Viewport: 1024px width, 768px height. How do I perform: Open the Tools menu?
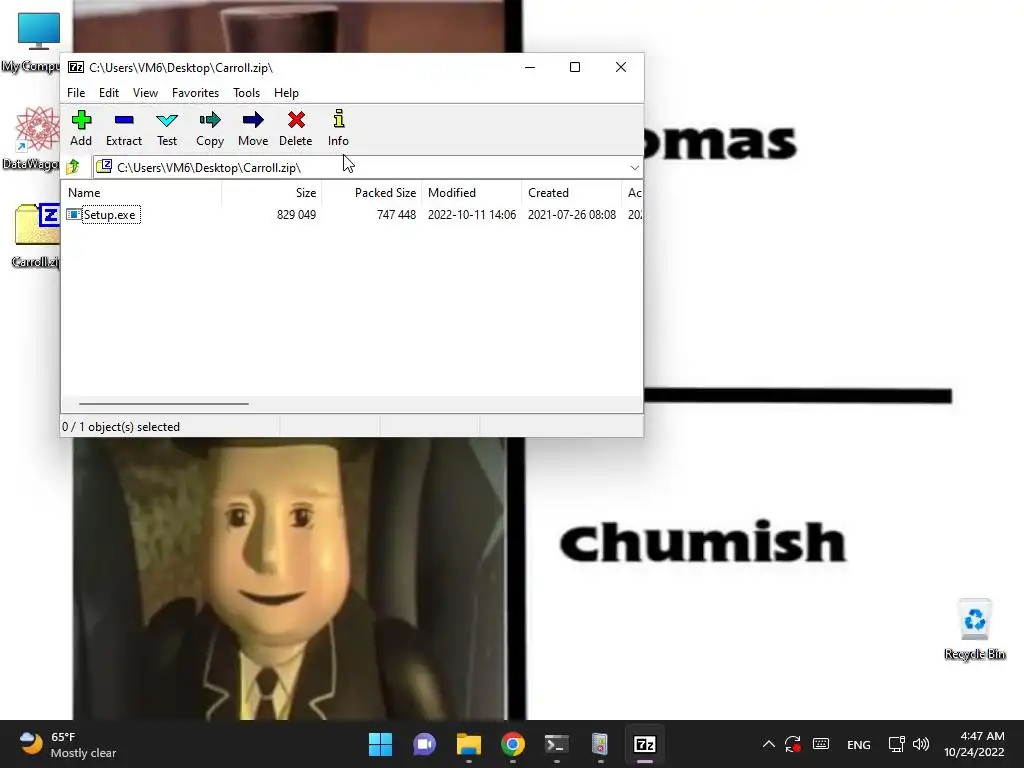point(246,93)
